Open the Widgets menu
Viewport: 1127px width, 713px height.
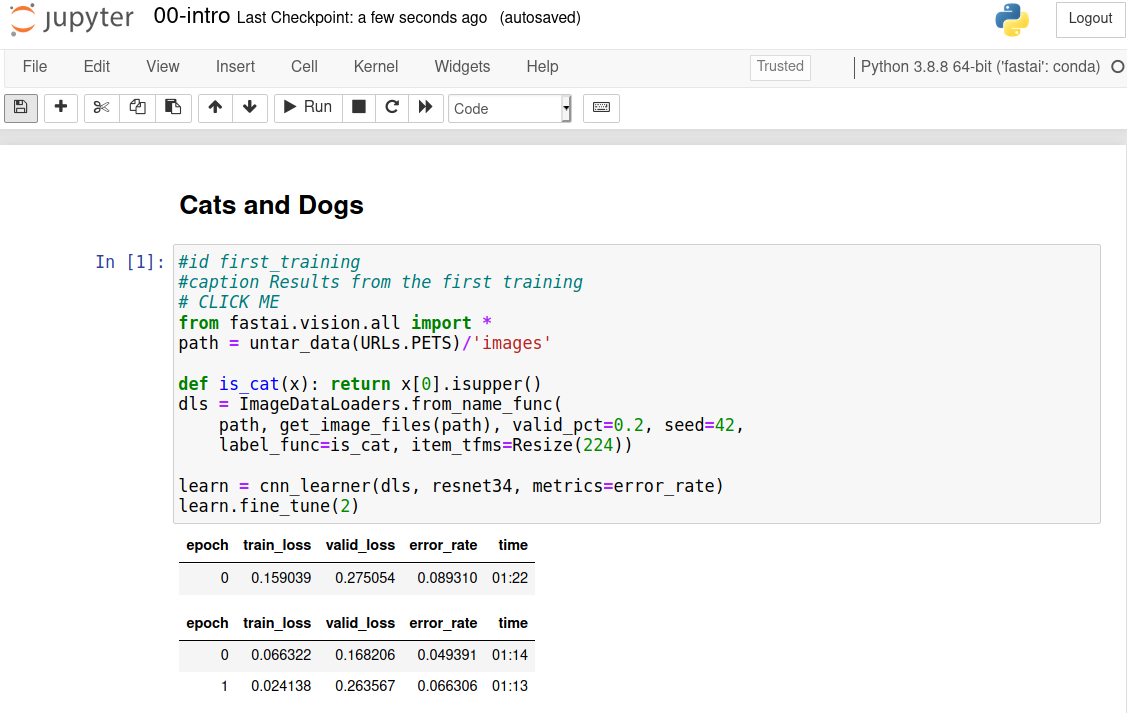click(x=462, y=67)
